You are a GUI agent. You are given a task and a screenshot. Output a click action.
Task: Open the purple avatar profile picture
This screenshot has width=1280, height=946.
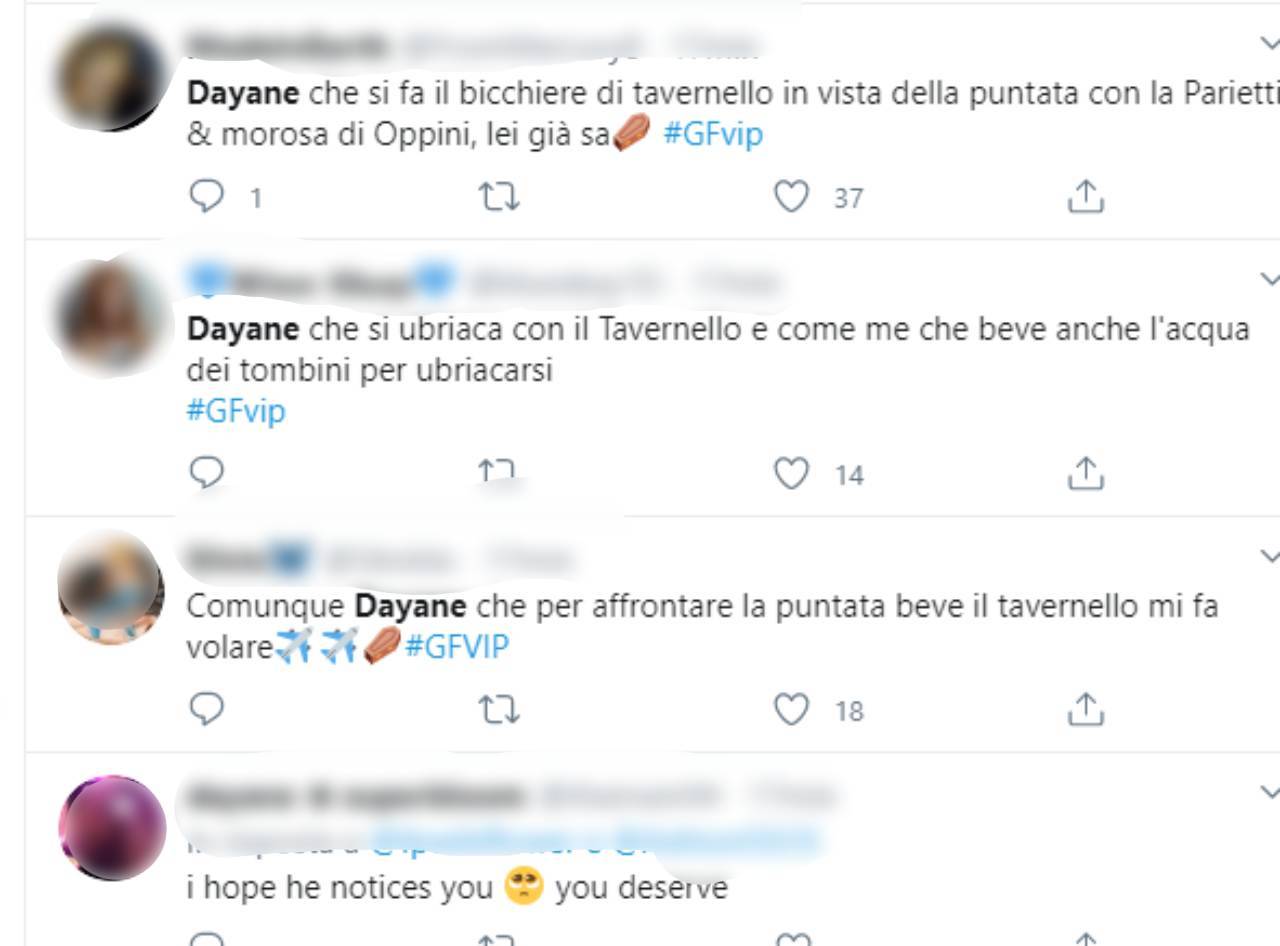[x=111, y=828]
